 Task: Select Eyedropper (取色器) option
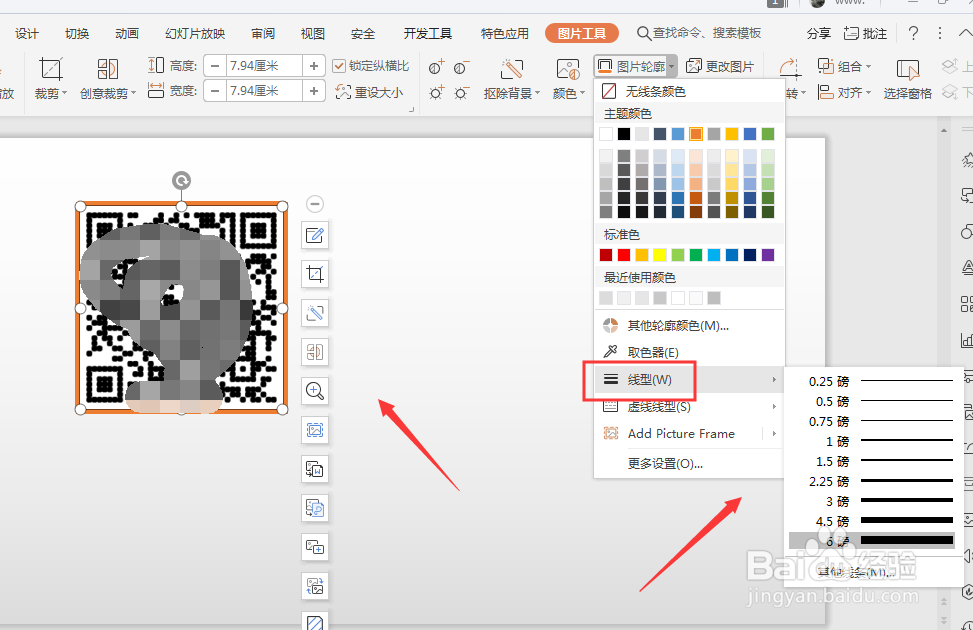click(689, 353)
